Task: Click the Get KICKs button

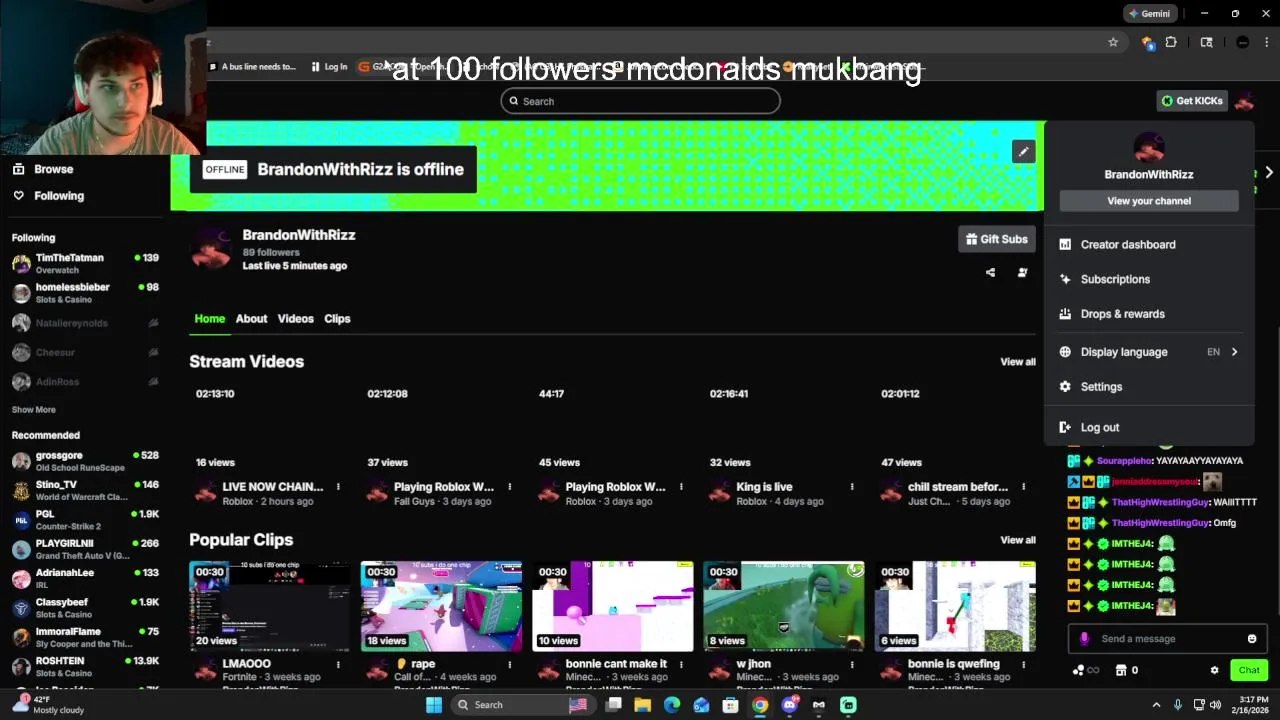Action: [1192, 101]
